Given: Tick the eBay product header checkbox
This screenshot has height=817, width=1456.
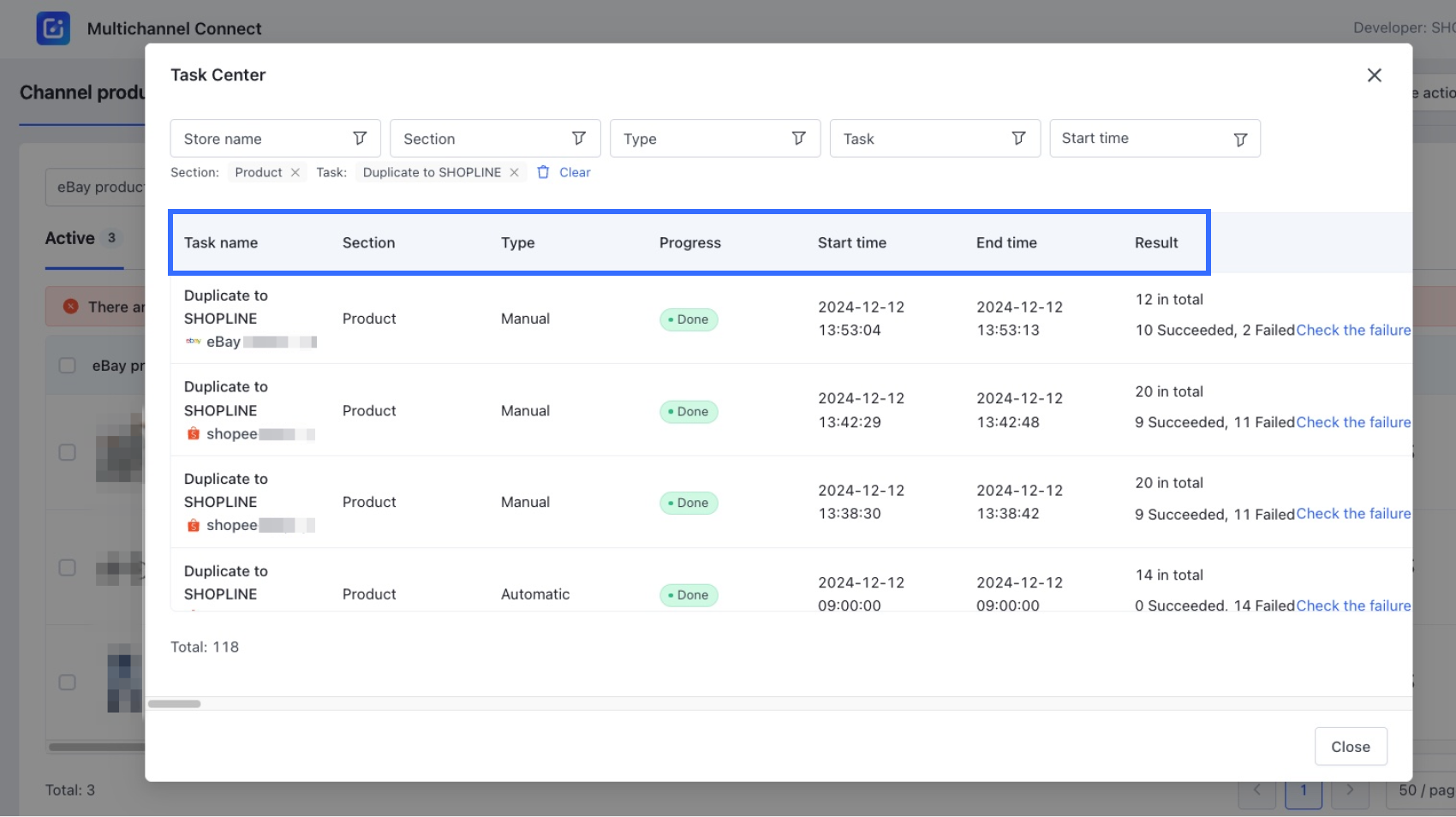Looking at the screenshot, I should 68,366.
